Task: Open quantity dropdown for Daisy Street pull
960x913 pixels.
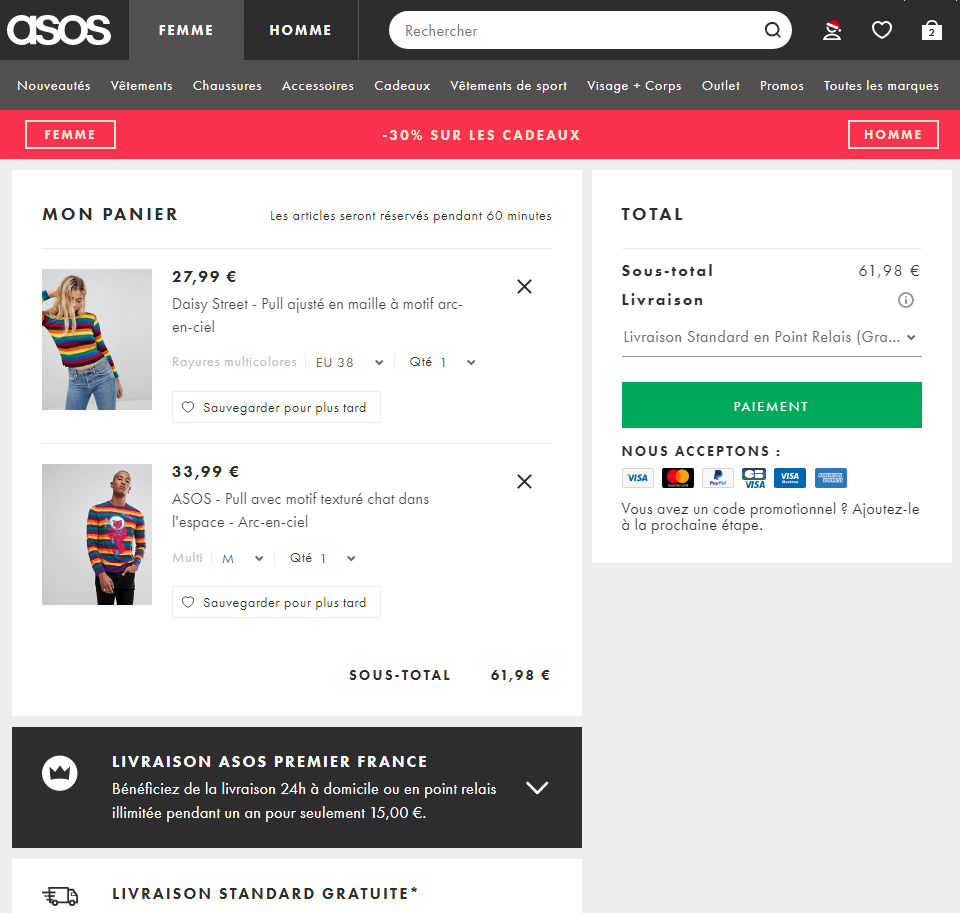Action: click(x=442, y=362)
